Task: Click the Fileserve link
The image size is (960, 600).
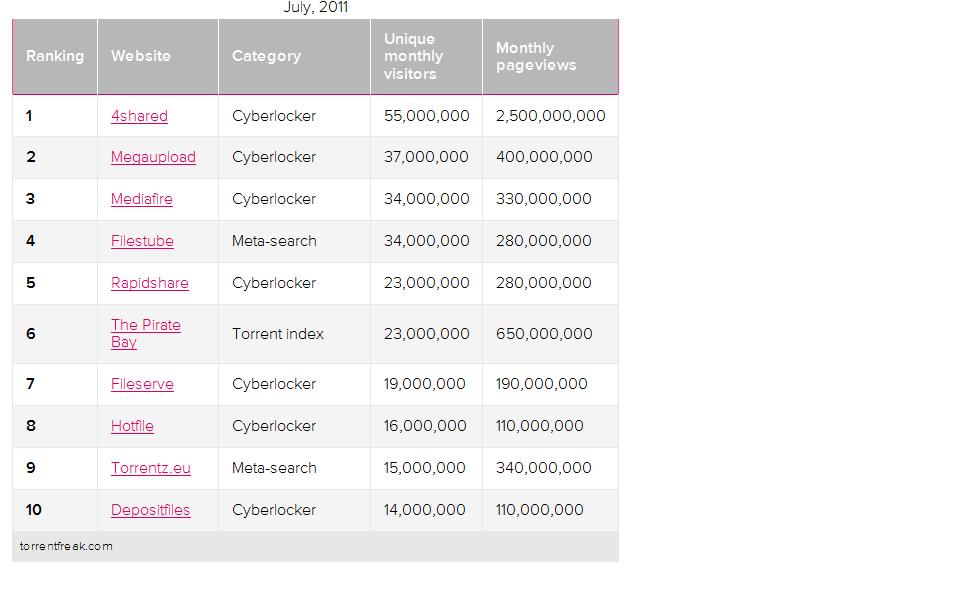Action: tap(142, 384)
